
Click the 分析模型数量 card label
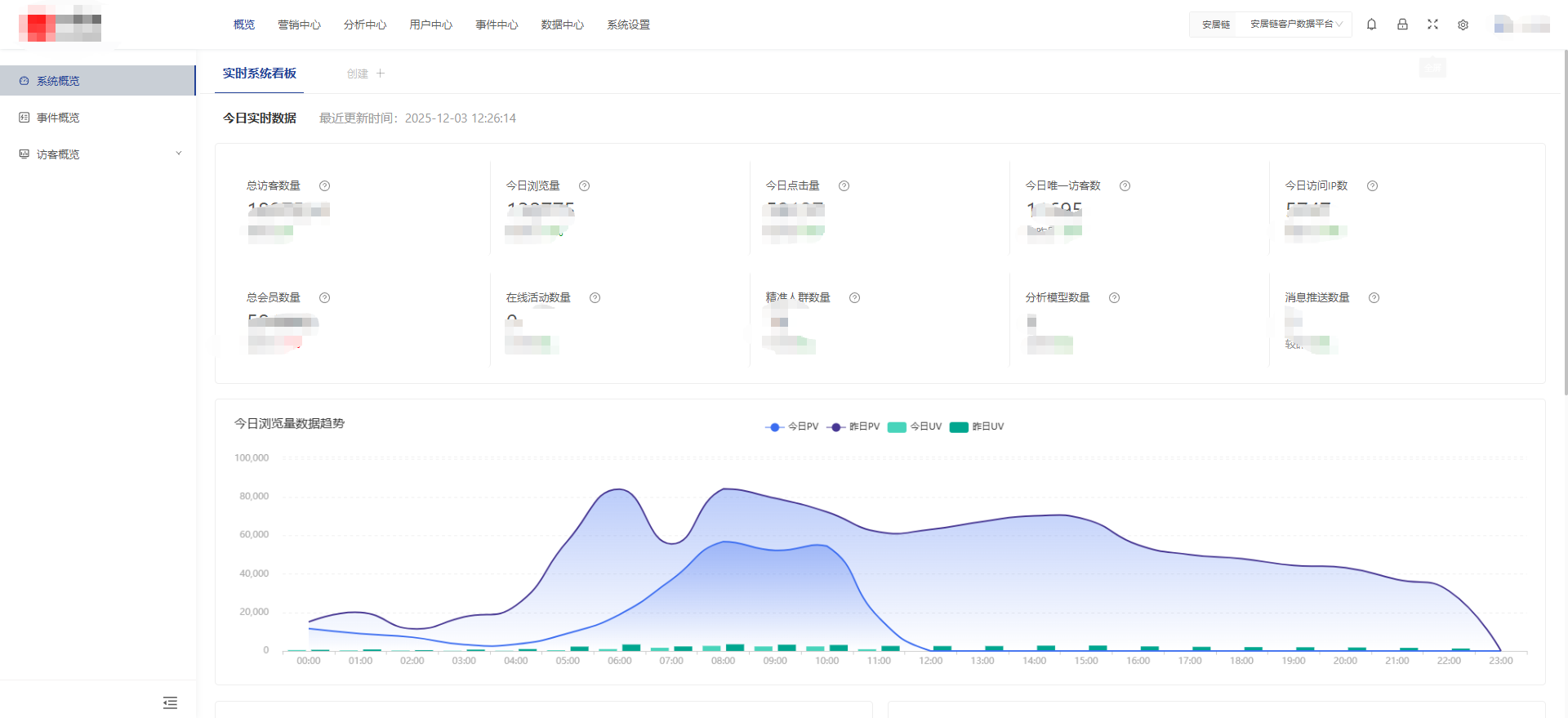tap(1058, 297)
